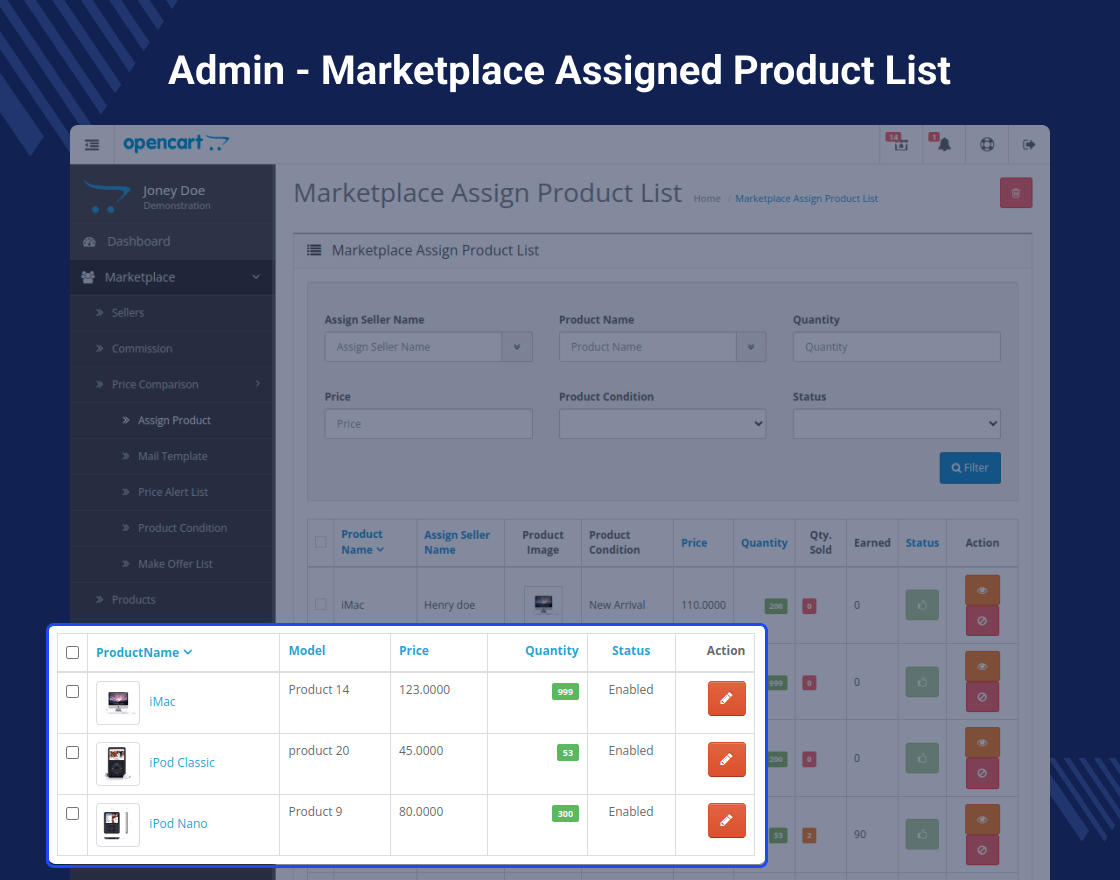This screenshot has height=880, width=1120.
Task: Toggle the sidebar menu hamburger icon
Action: tap(92, 145)
